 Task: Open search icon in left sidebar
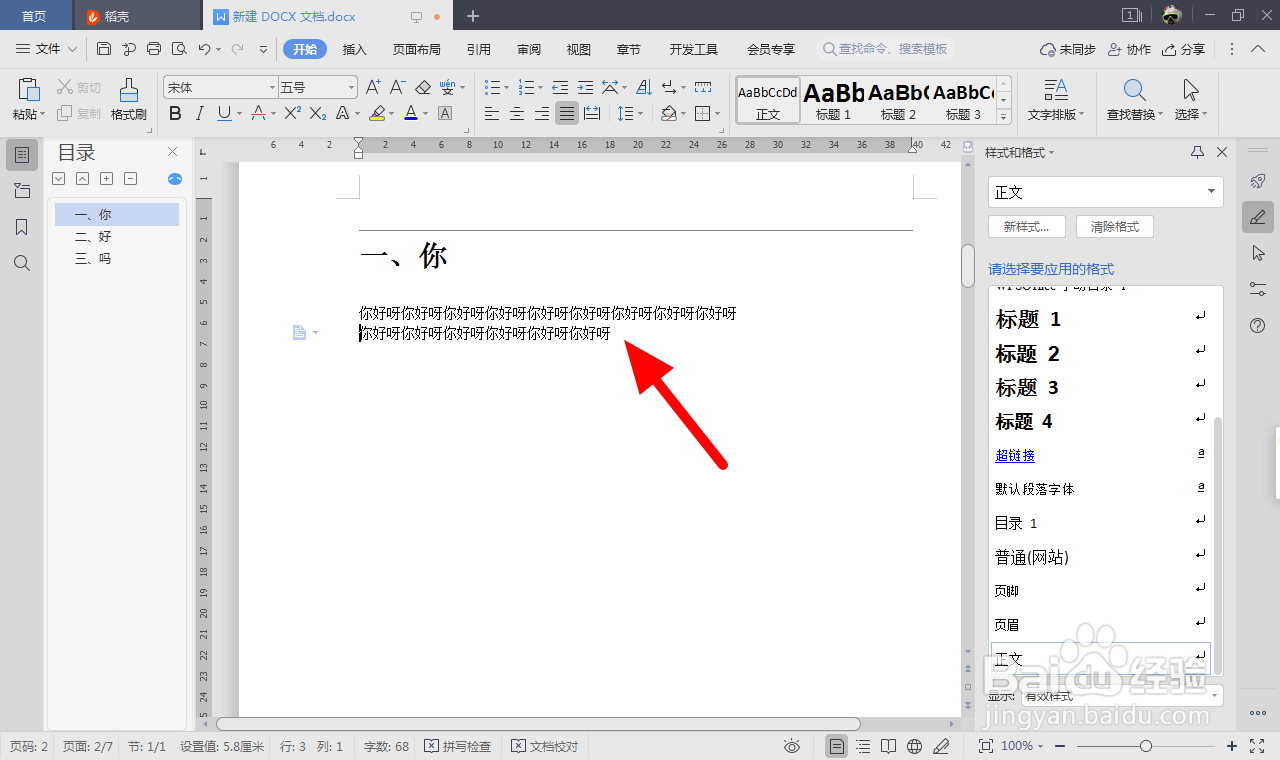[22, 263]
